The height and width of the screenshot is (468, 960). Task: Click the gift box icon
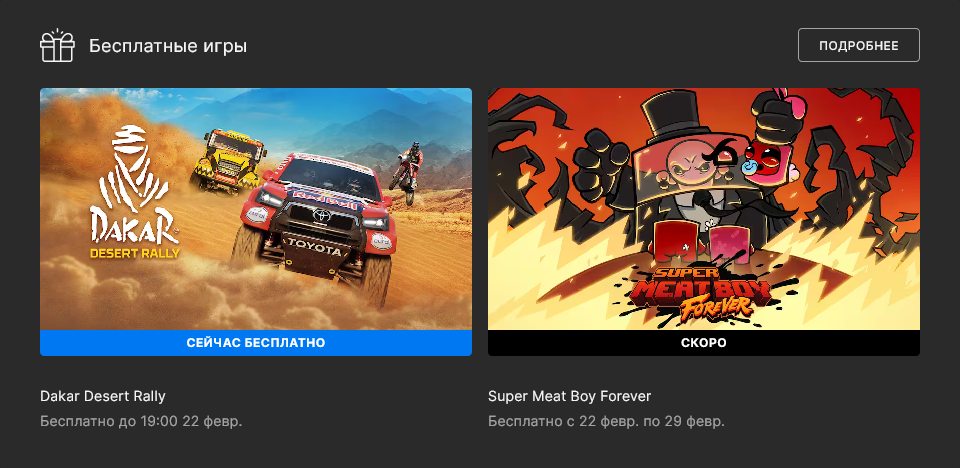coord(58,45)
